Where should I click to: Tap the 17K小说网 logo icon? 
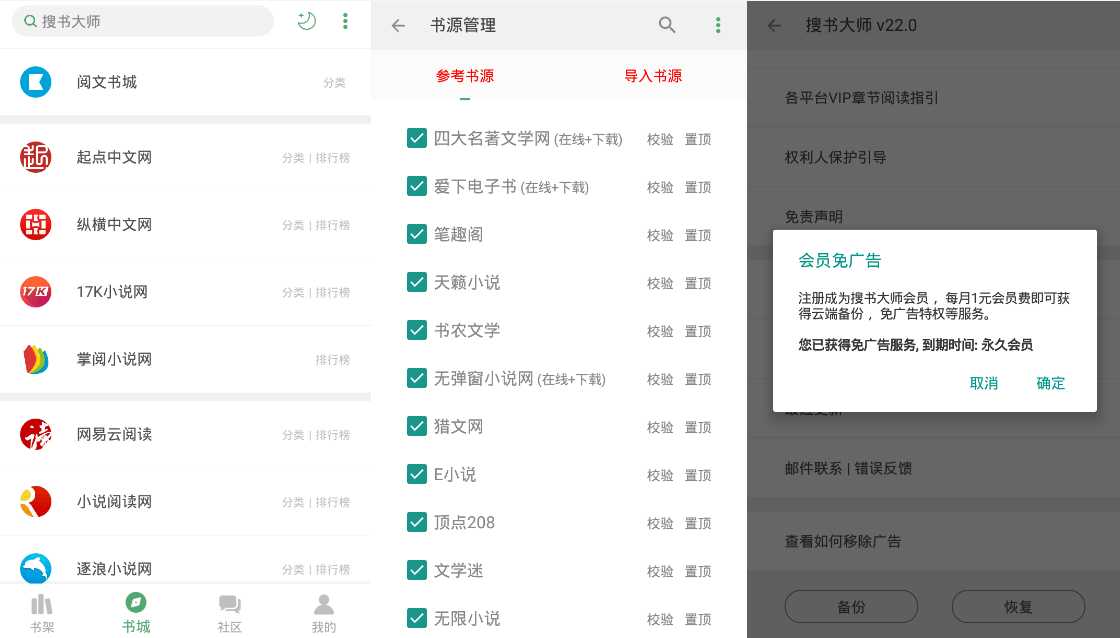click(36, 291)
